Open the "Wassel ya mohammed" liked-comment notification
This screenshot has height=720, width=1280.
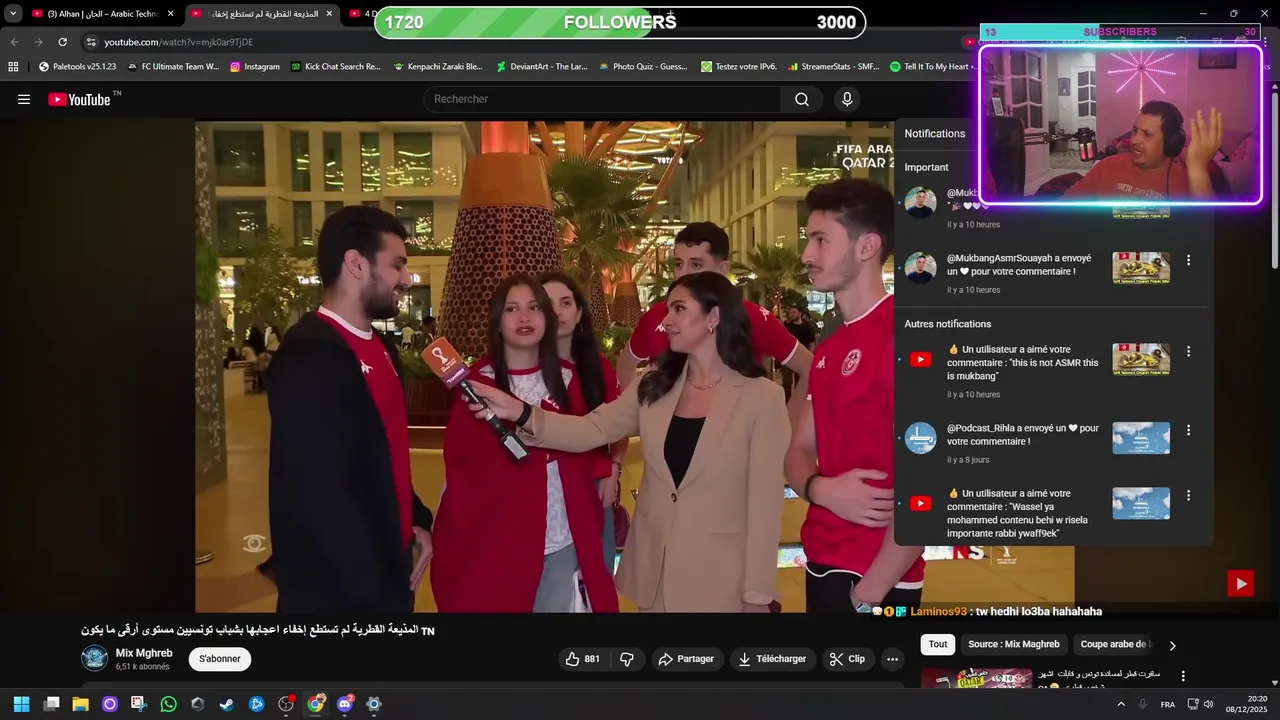coord(1018,513)
